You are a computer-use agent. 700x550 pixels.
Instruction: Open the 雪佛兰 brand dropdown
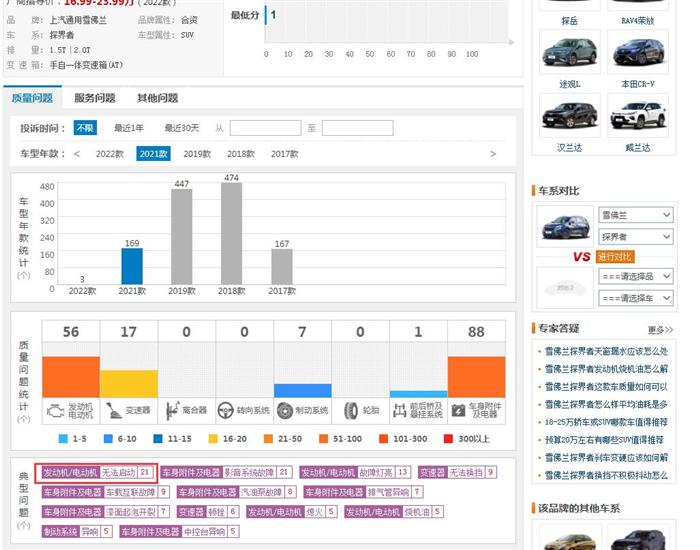[x=635, y=215]
